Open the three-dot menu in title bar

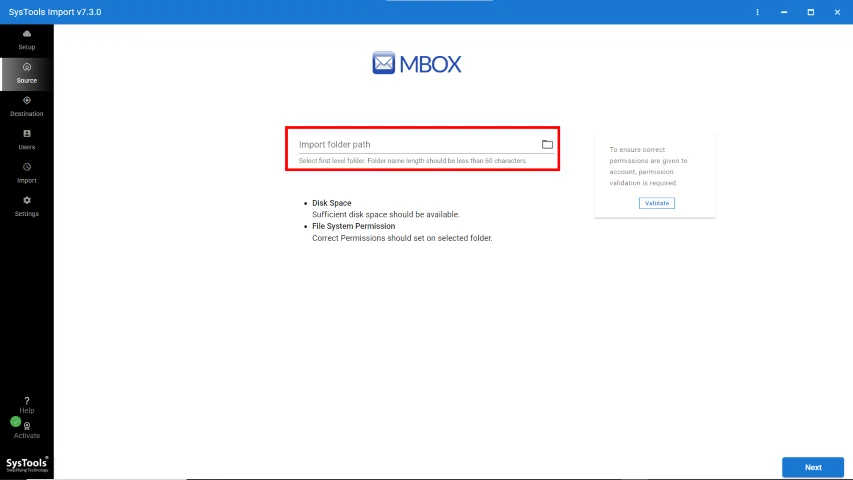[x=757, y=12]
